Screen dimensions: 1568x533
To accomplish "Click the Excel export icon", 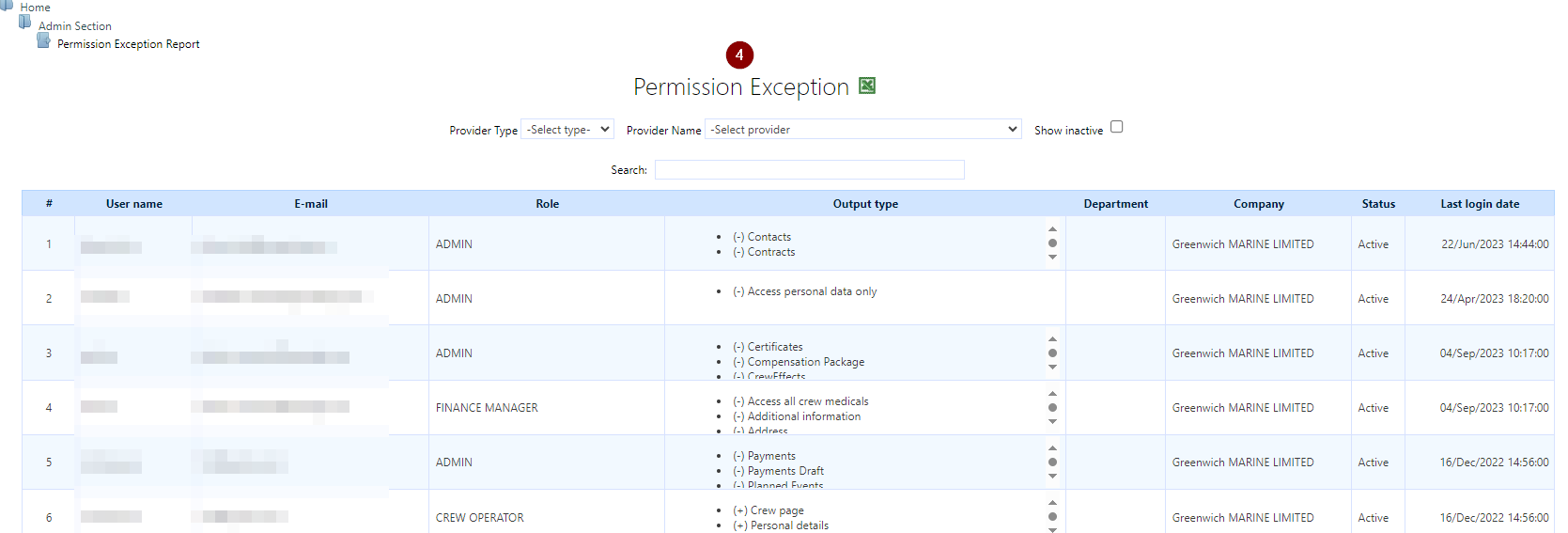I will pos(867,86).
